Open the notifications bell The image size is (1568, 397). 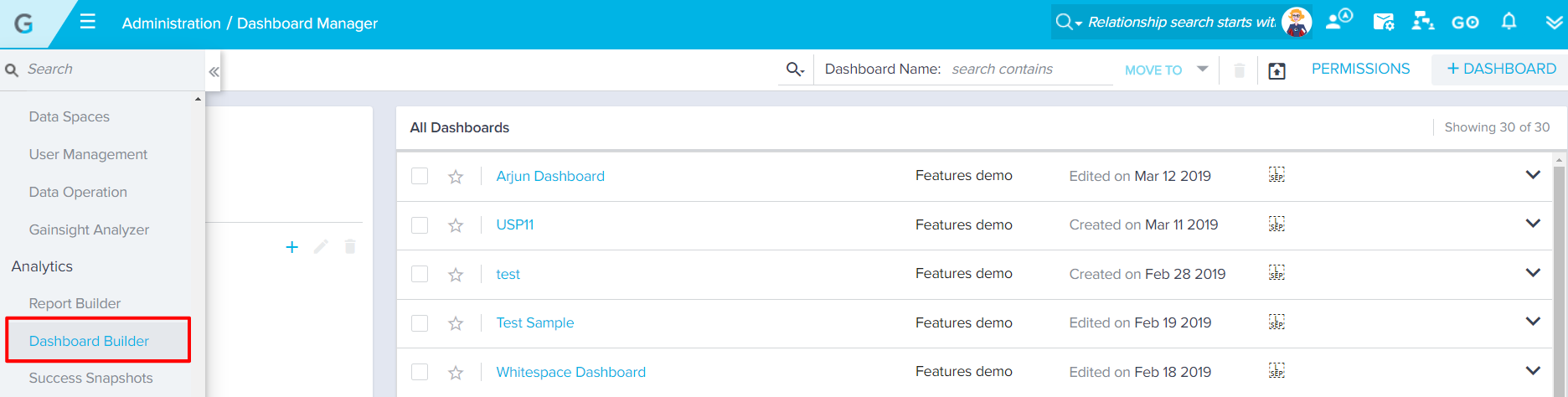pyautogui.click(x=1509, y=22)
